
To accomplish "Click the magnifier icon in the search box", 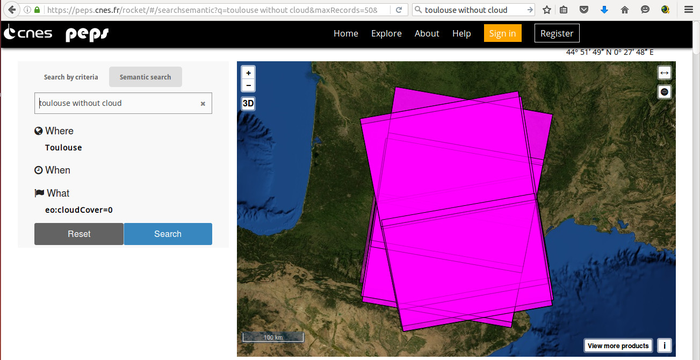I will (418, 10).
